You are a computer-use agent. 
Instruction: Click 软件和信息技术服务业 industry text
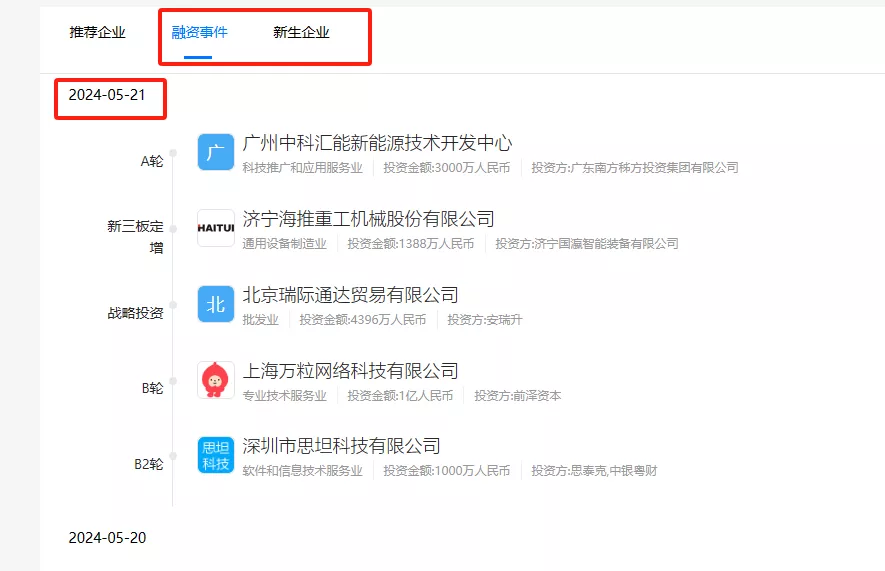click(x=303, y=471)
